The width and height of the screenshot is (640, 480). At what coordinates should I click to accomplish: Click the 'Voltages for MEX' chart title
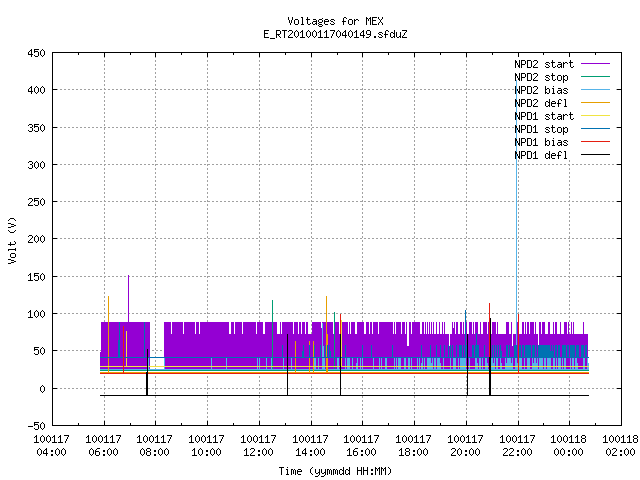point(335,21)
